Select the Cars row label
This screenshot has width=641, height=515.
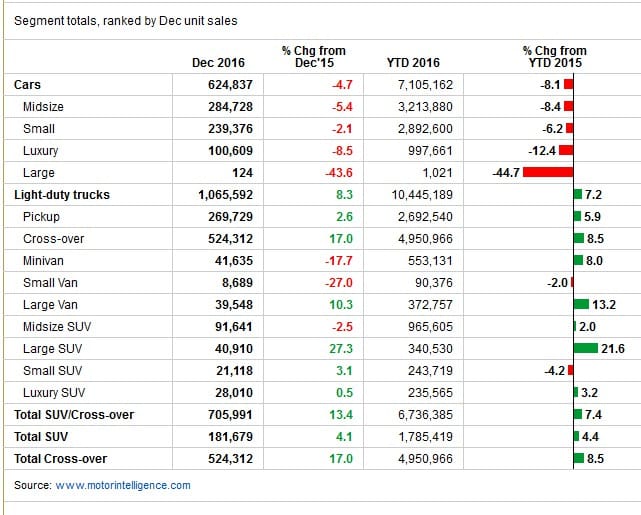pyautogui.click(x=27, y=85)
